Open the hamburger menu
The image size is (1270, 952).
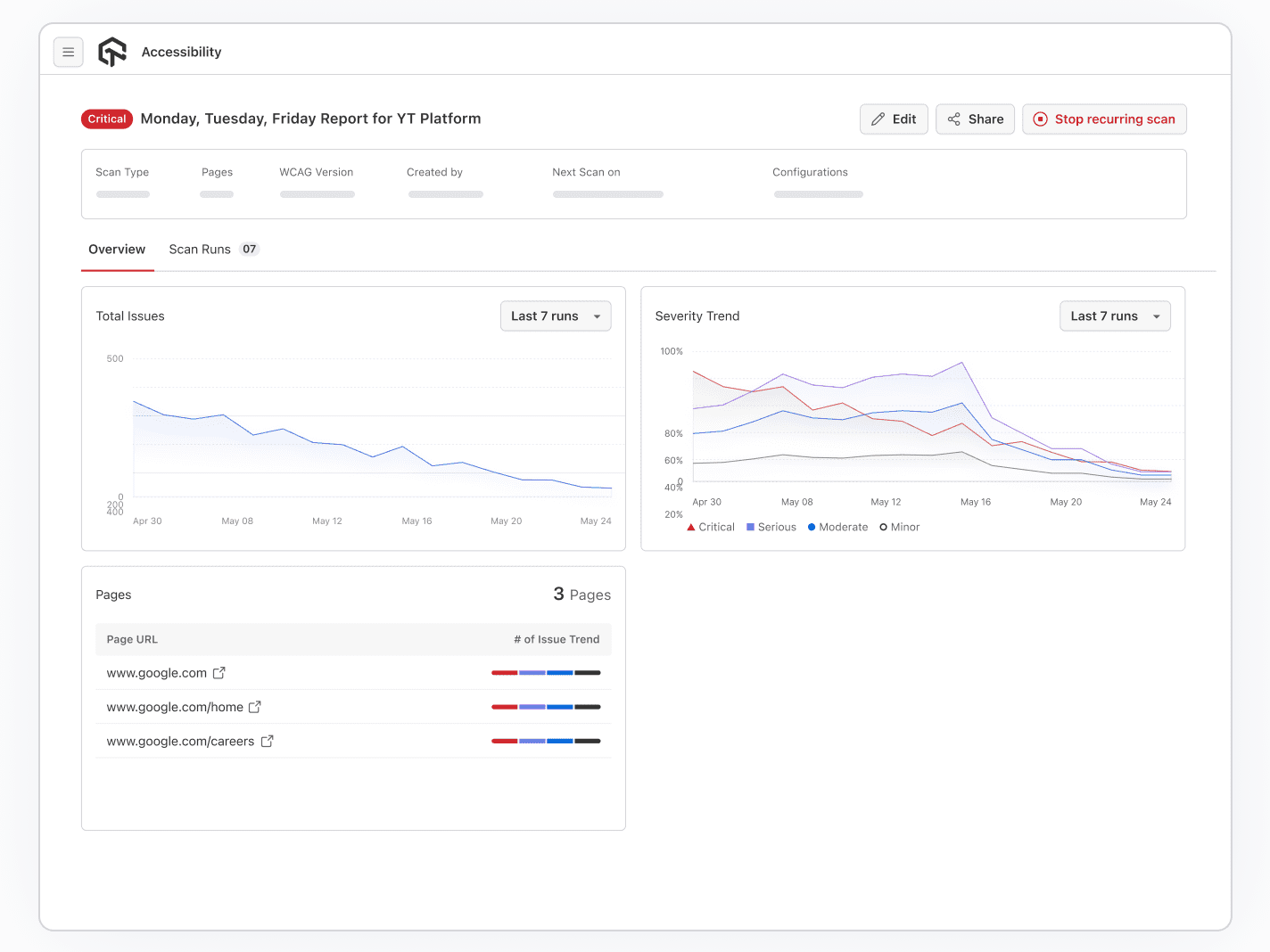tap(69, 53)
